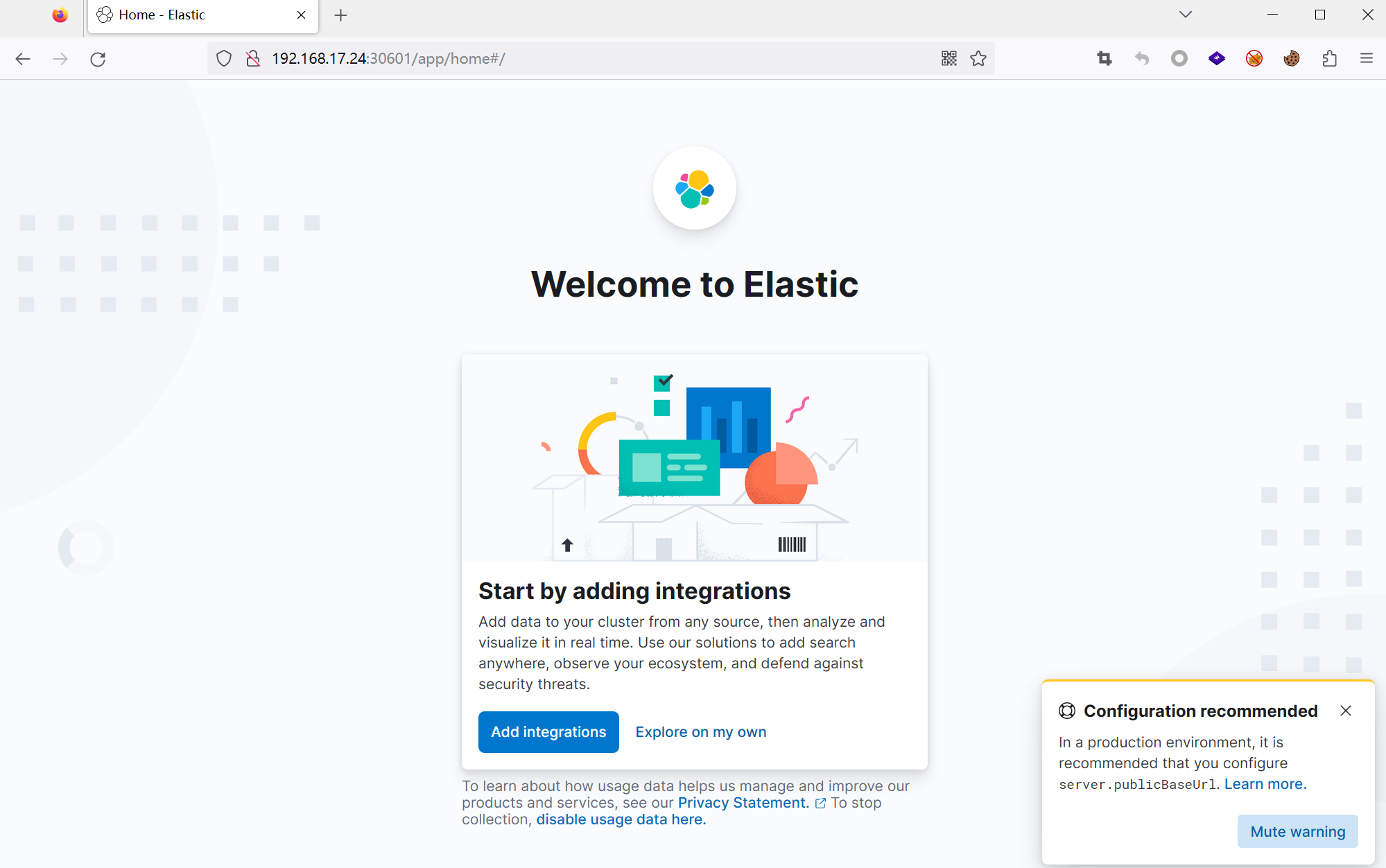Screen dimensions: 1386x868
Task: Open the Privacy Statement link
Action: click(743, 802)
